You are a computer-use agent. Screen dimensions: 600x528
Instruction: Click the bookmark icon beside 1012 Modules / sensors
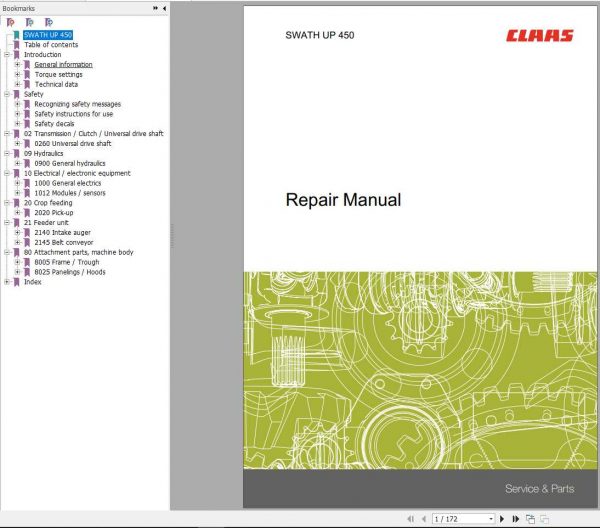(27, 193)
